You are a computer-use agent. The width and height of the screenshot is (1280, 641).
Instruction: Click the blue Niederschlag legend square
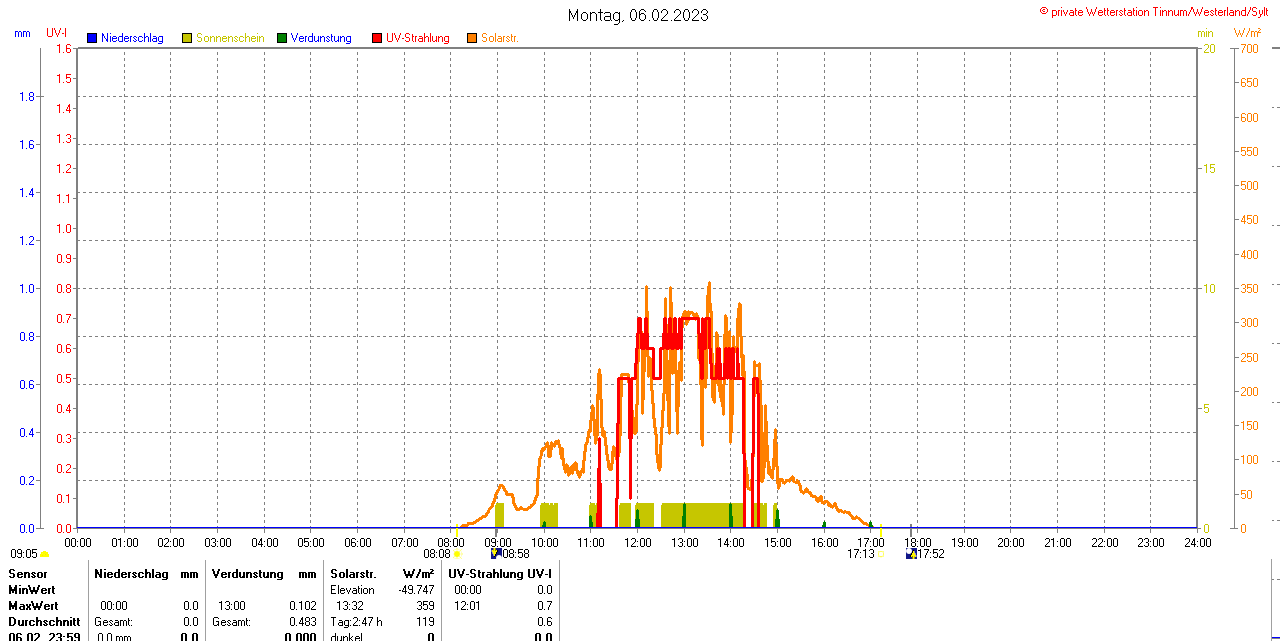click(92, 38)
